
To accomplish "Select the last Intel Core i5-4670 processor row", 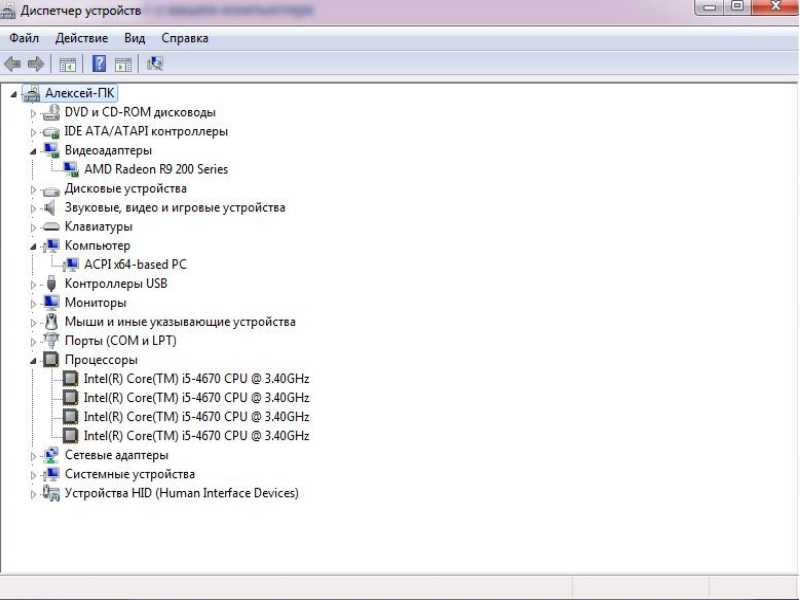I will pos(196,436).
